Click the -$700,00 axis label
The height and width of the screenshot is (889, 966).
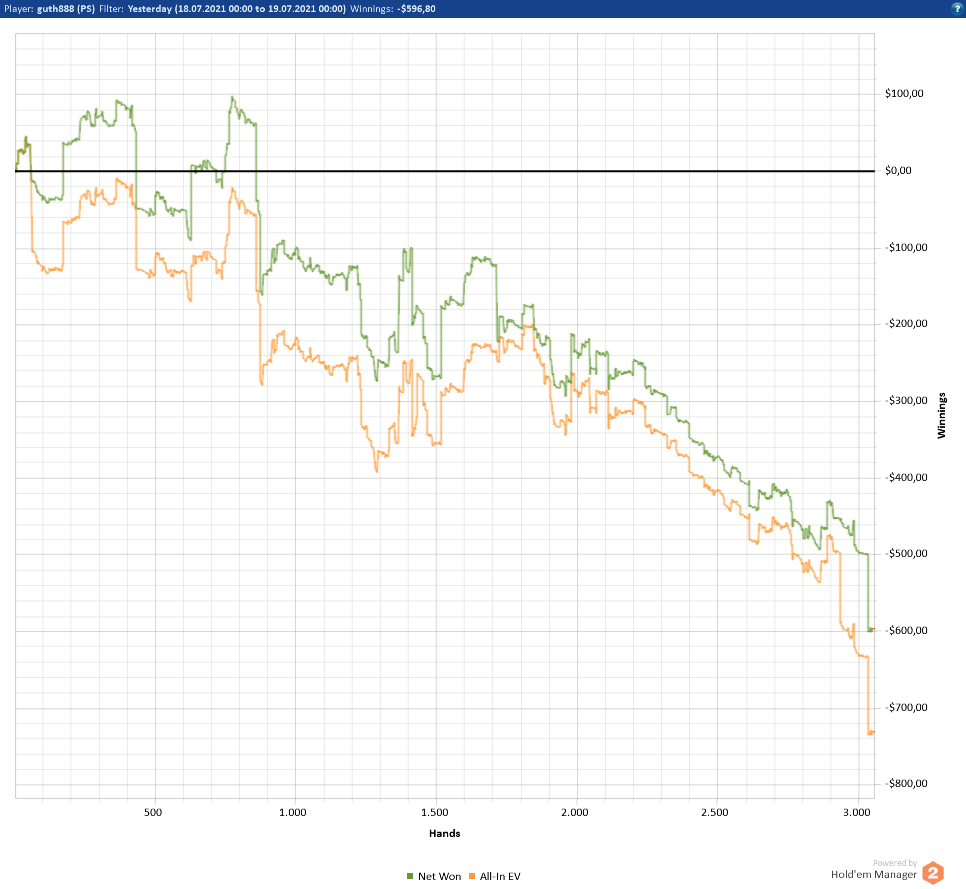906,707
